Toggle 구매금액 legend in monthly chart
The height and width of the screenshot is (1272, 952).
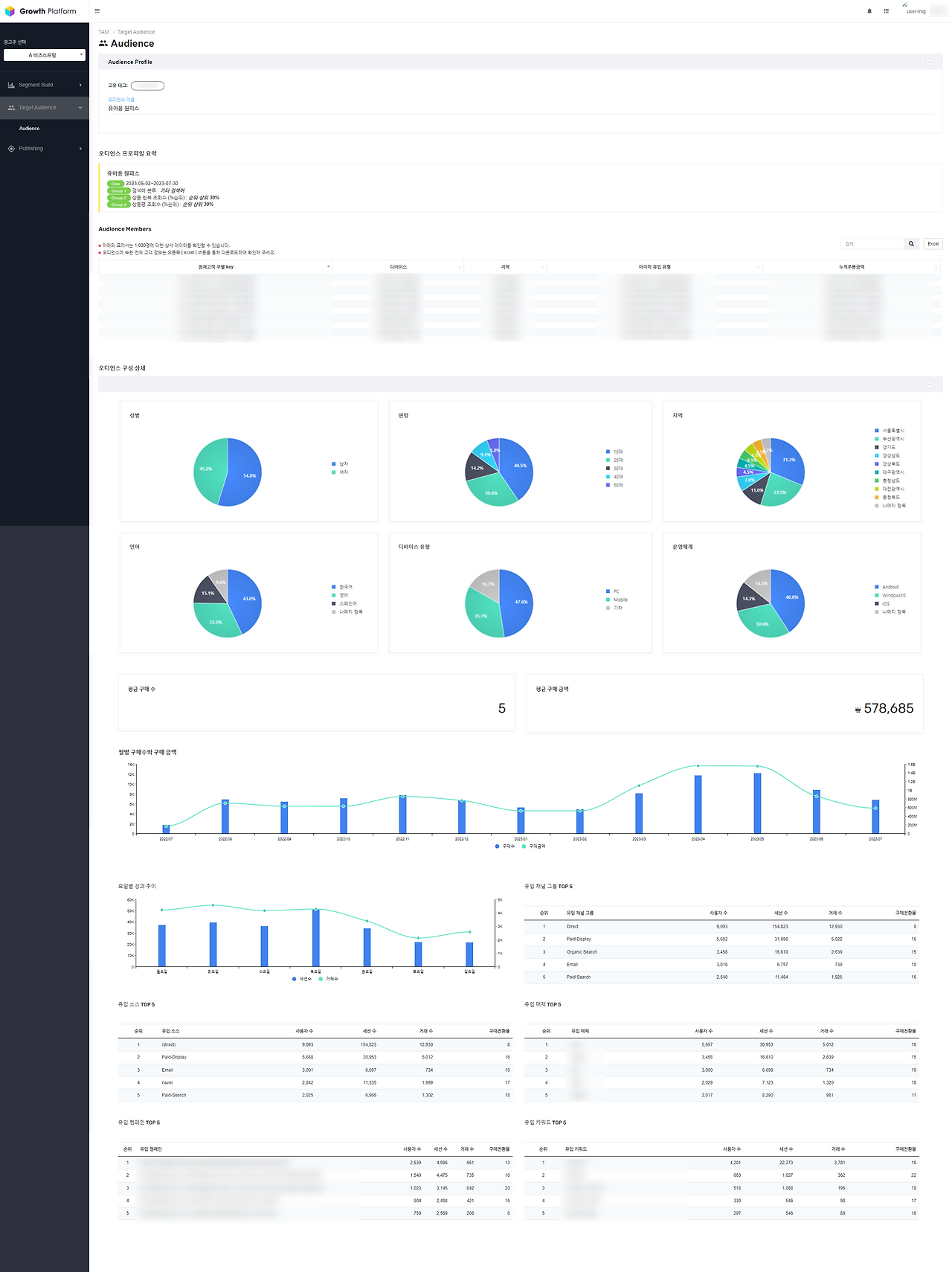[534, 847]
